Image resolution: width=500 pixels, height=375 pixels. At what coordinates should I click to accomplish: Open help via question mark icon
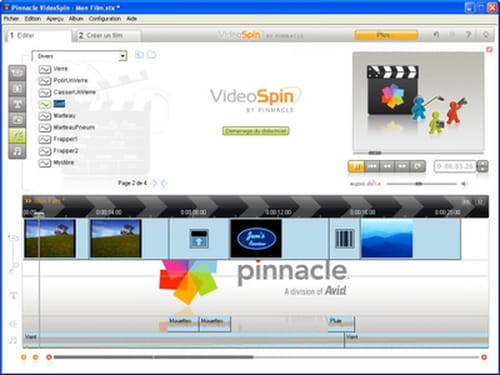468,35
